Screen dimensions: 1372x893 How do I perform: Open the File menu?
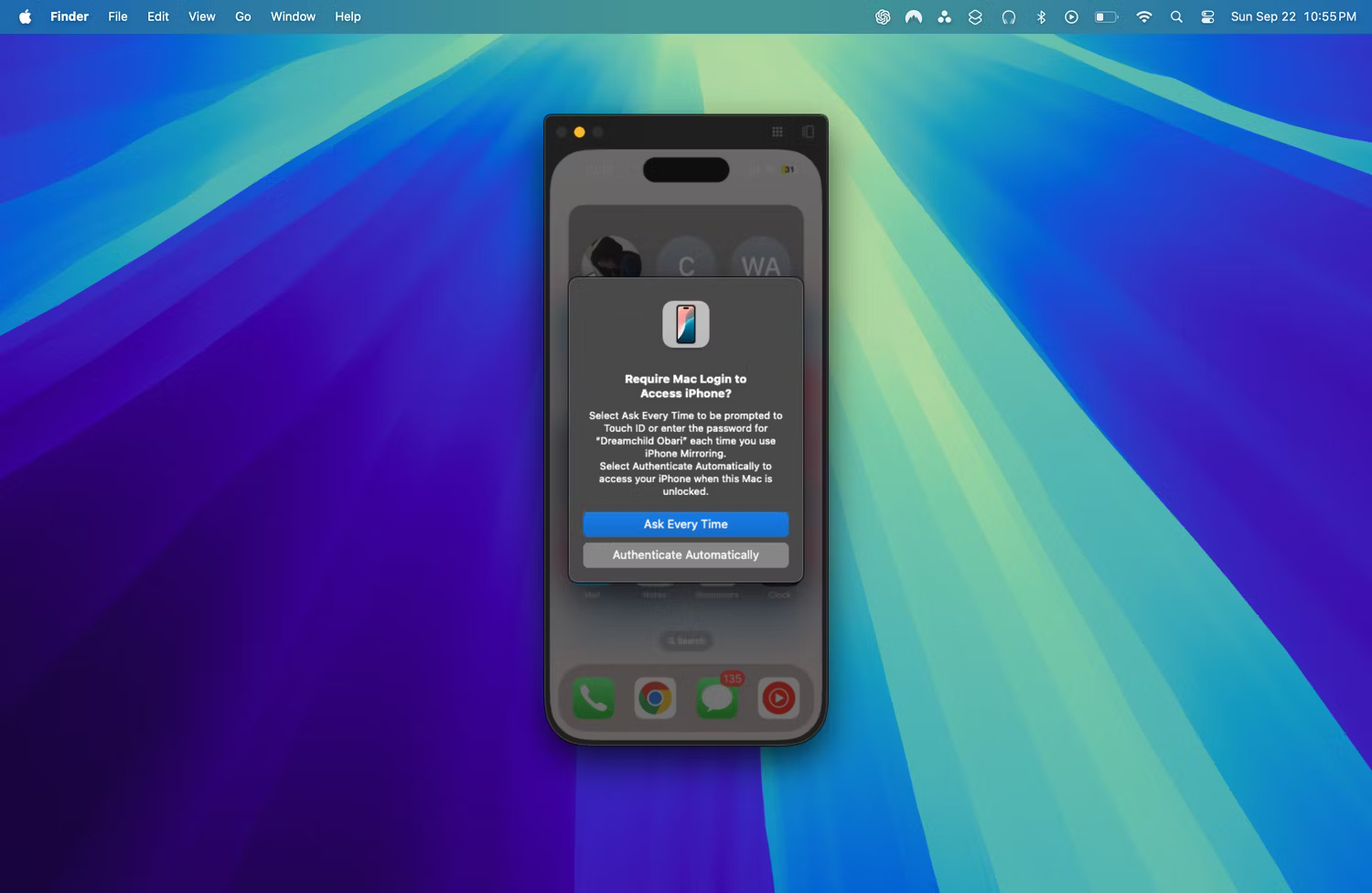118,16
